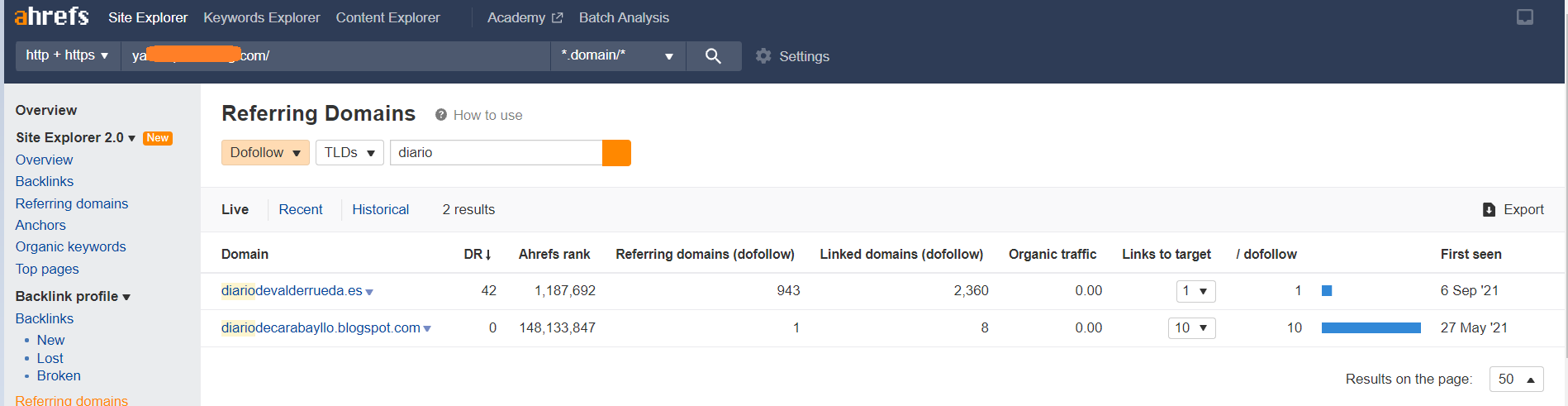The height and width of the screenshot is (406, 1568).
Task: Open the New backlinks sidebar link
Action: [x=50, y=340]
